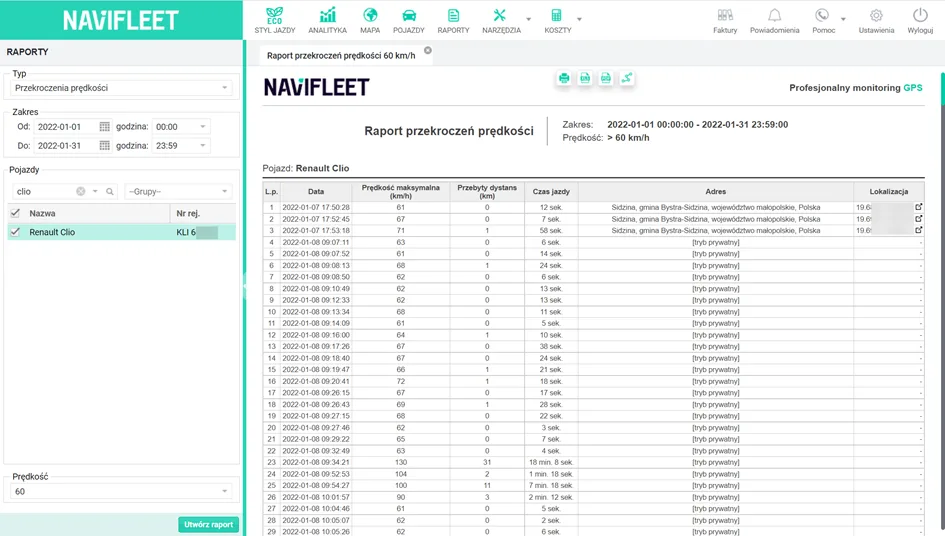Close the Raport przekroczeń prędkości tab

[x=427, y=51]
